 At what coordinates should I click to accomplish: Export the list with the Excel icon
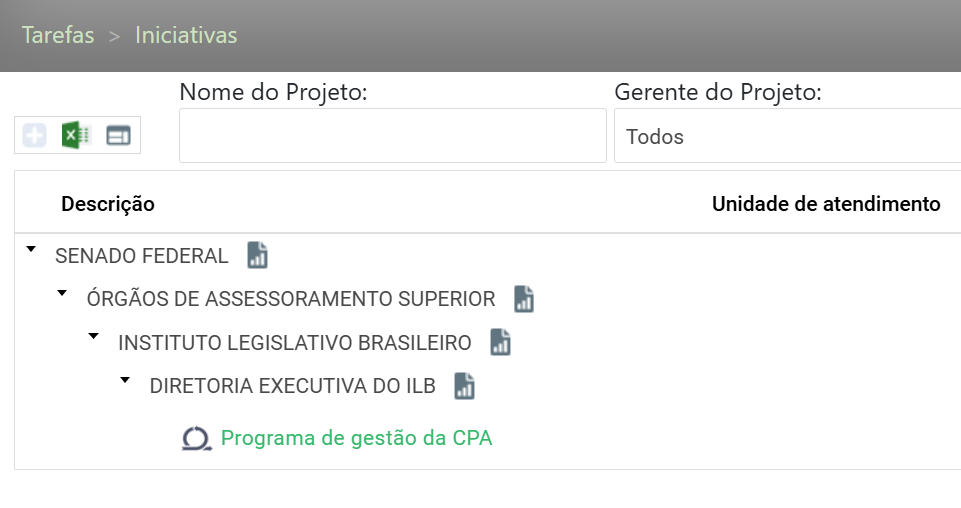(76, 135)
